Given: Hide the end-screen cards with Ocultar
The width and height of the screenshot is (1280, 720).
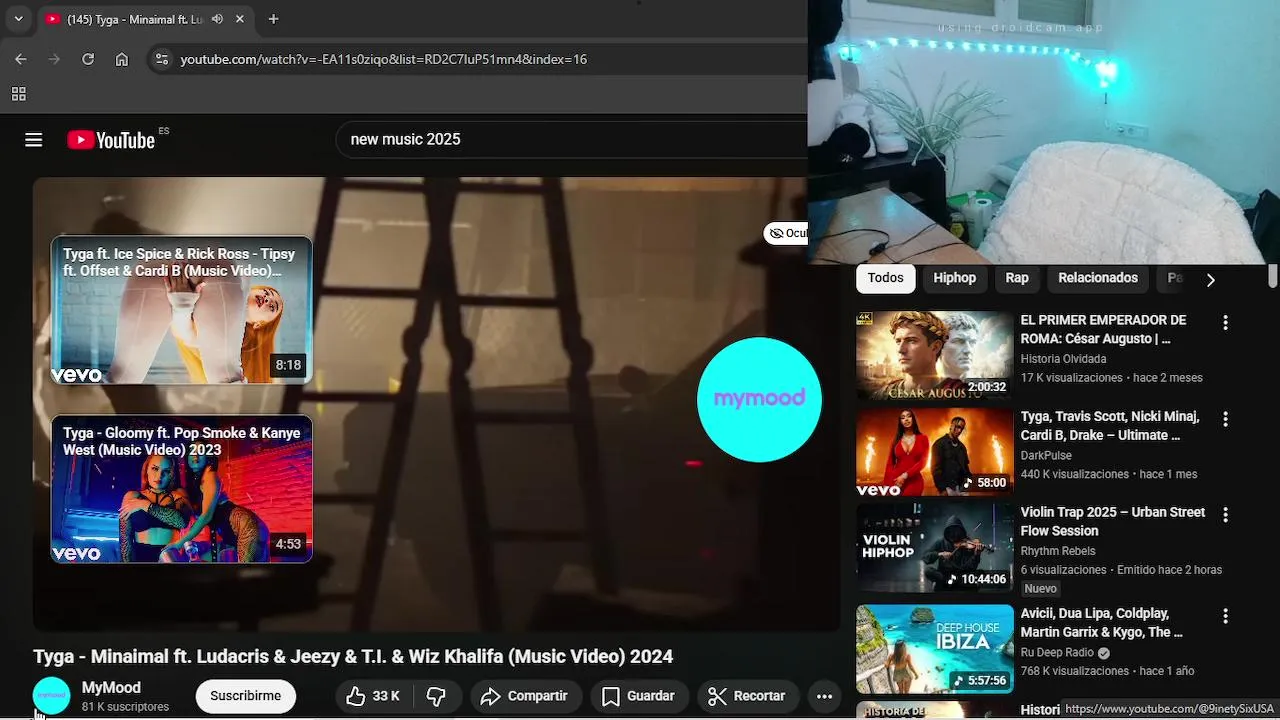Looking at the screenshot, I should pos(787,233).
